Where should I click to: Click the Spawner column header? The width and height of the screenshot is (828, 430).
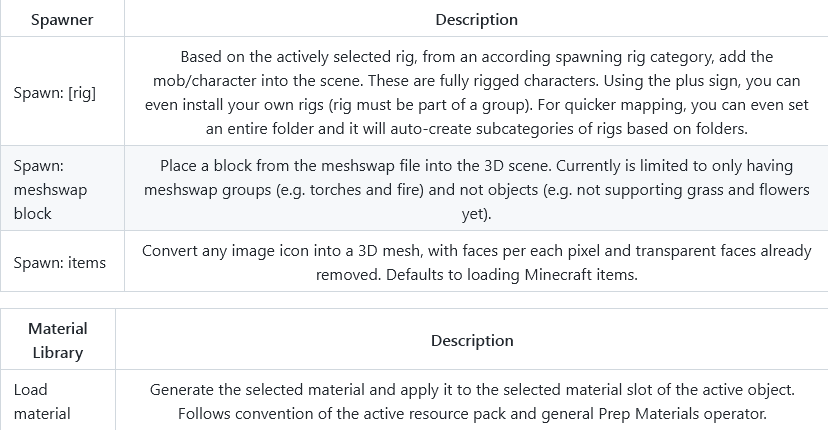click(62, 18)
